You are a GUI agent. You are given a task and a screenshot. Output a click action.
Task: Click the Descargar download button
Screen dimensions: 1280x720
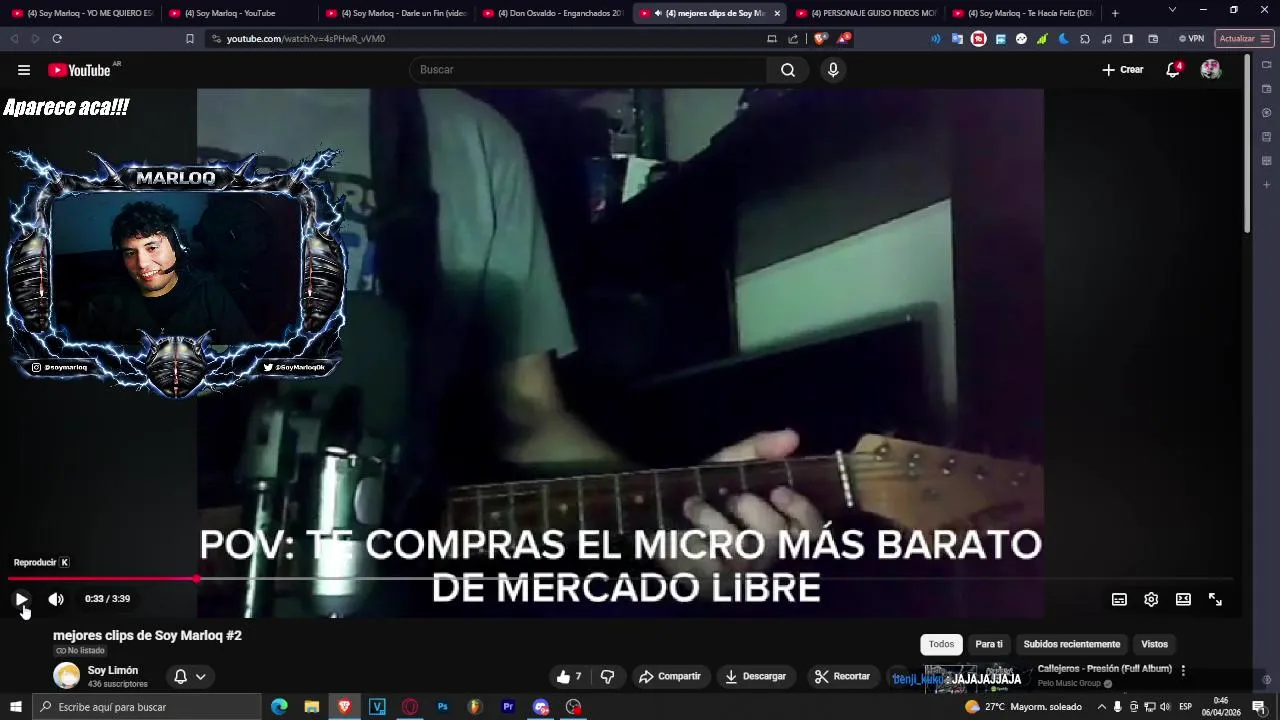click(x=756, y=677)
